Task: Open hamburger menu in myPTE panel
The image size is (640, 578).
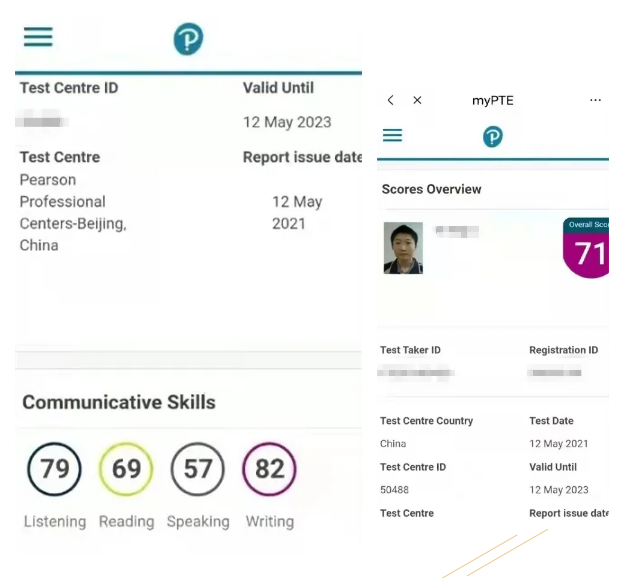Action: (393, 136)
